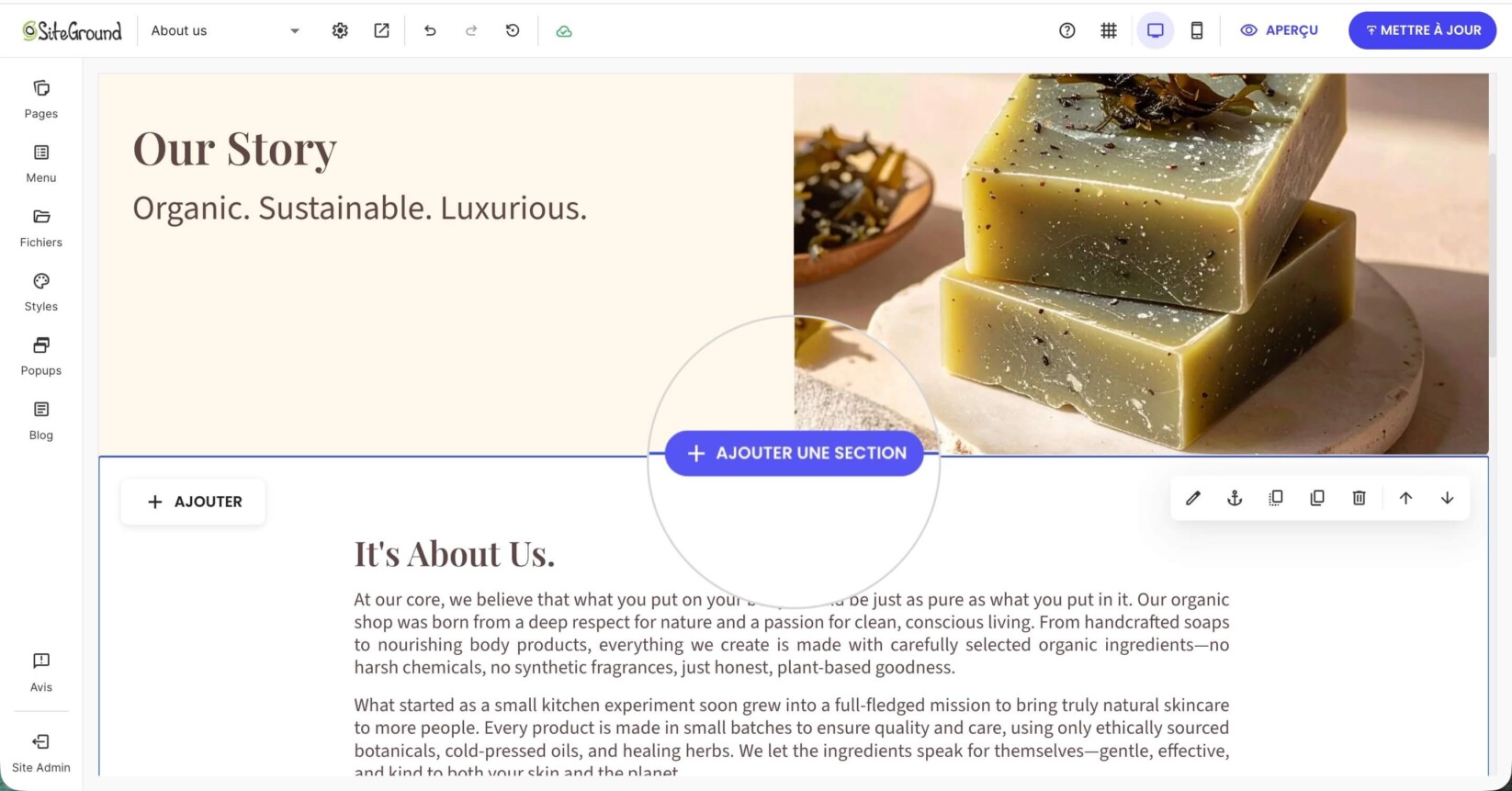1512x791 pixels.
Task: Open the Popups panel
Action: pyautogui.click(x=41, y=356)
